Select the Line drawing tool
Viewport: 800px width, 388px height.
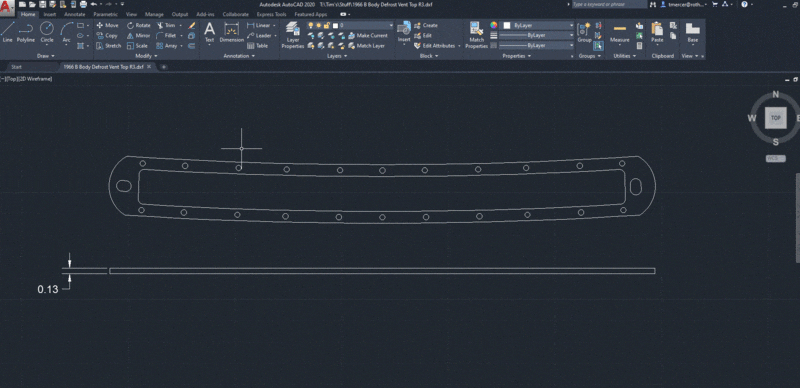pos(7,33)
